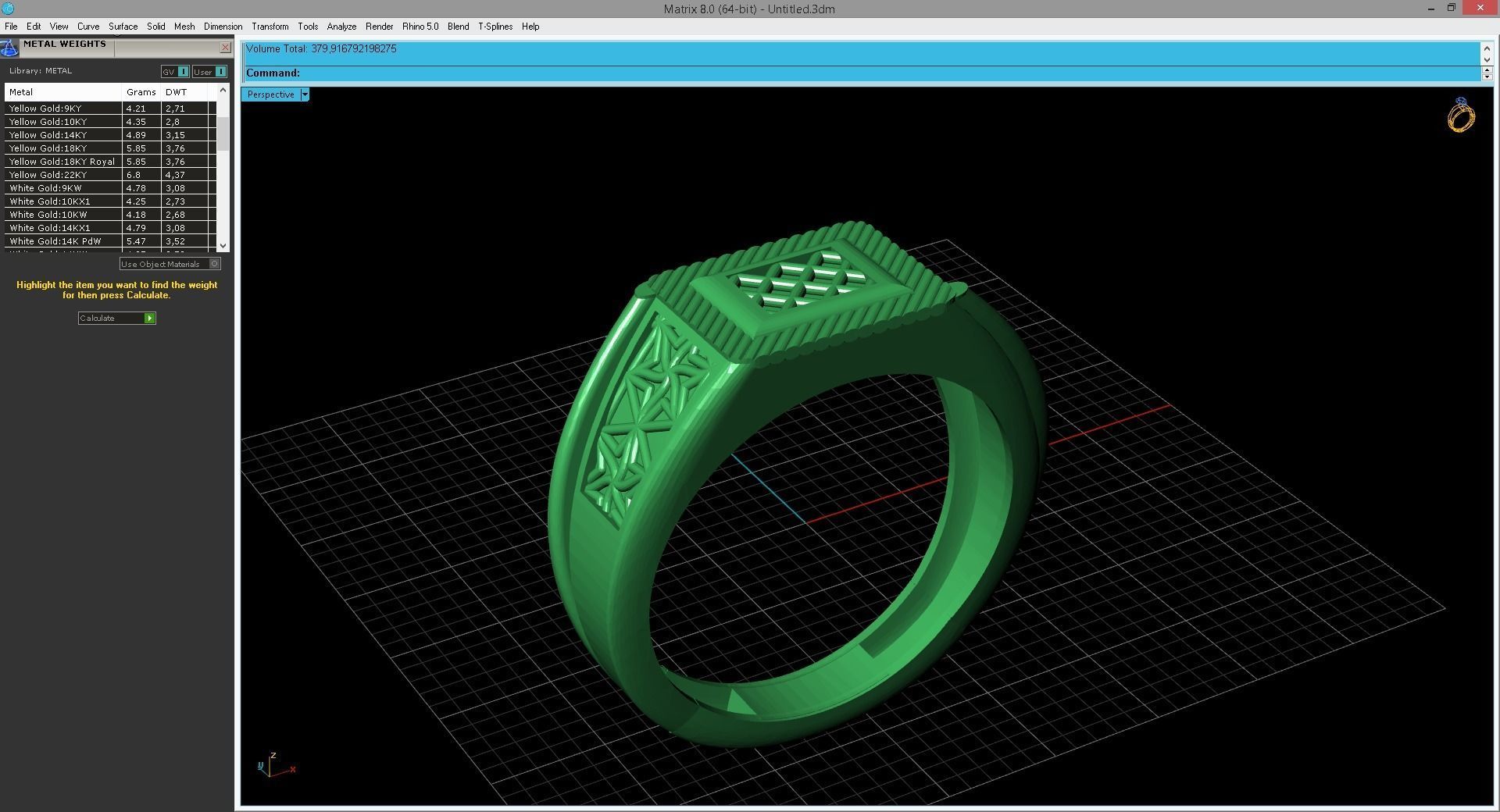The width and height of the screenshot is (1500, 812).
Task: Open the Perspective viewport dropdown arrow
Action: 305,94
